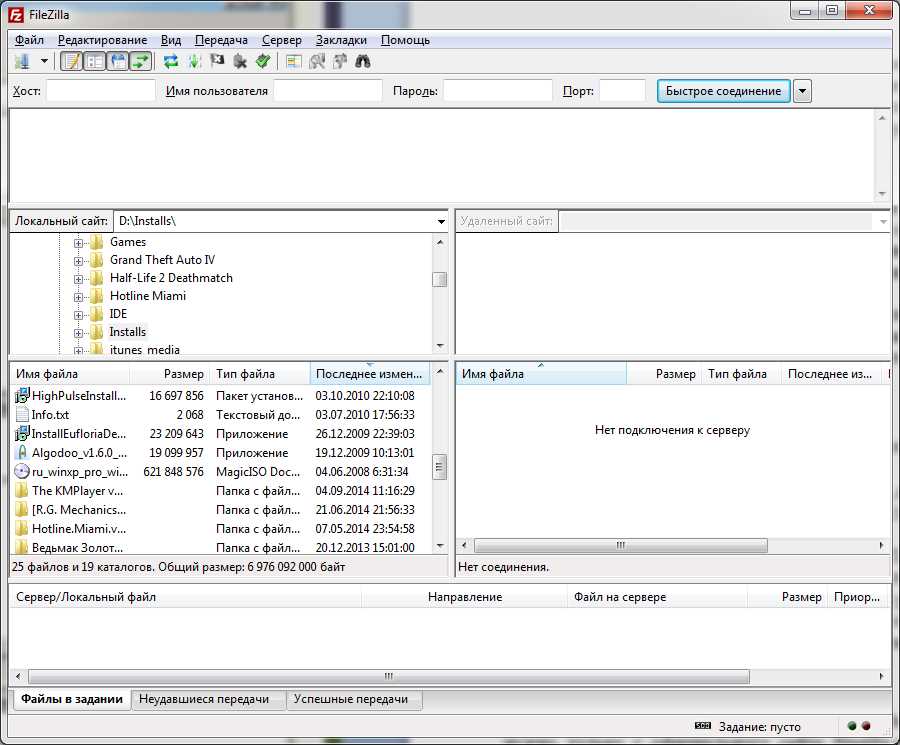This screenshot has height=745, width=900.
Task: Click the queue status icon beside Задание
Action: click(703, 726)
